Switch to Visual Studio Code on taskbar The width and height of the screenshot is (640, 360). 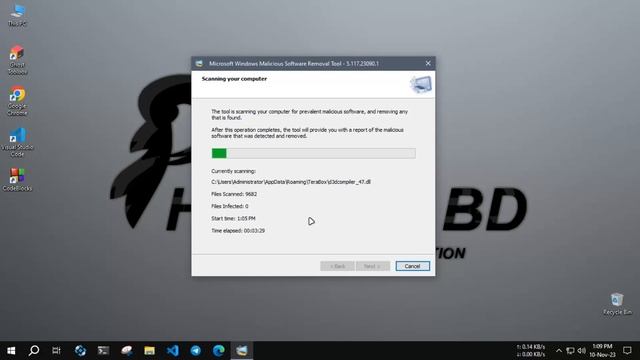[x=173, y=351]
